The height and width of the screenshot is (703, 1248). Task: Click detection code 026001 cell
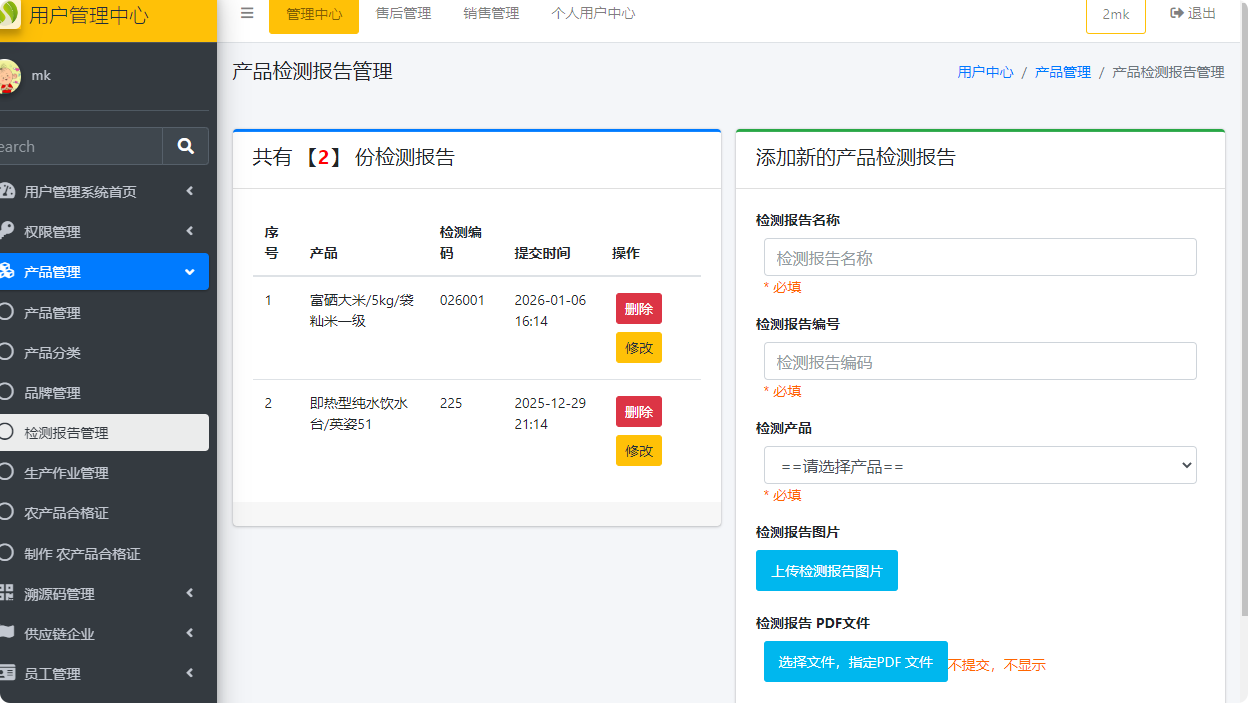tap(462, 300)
